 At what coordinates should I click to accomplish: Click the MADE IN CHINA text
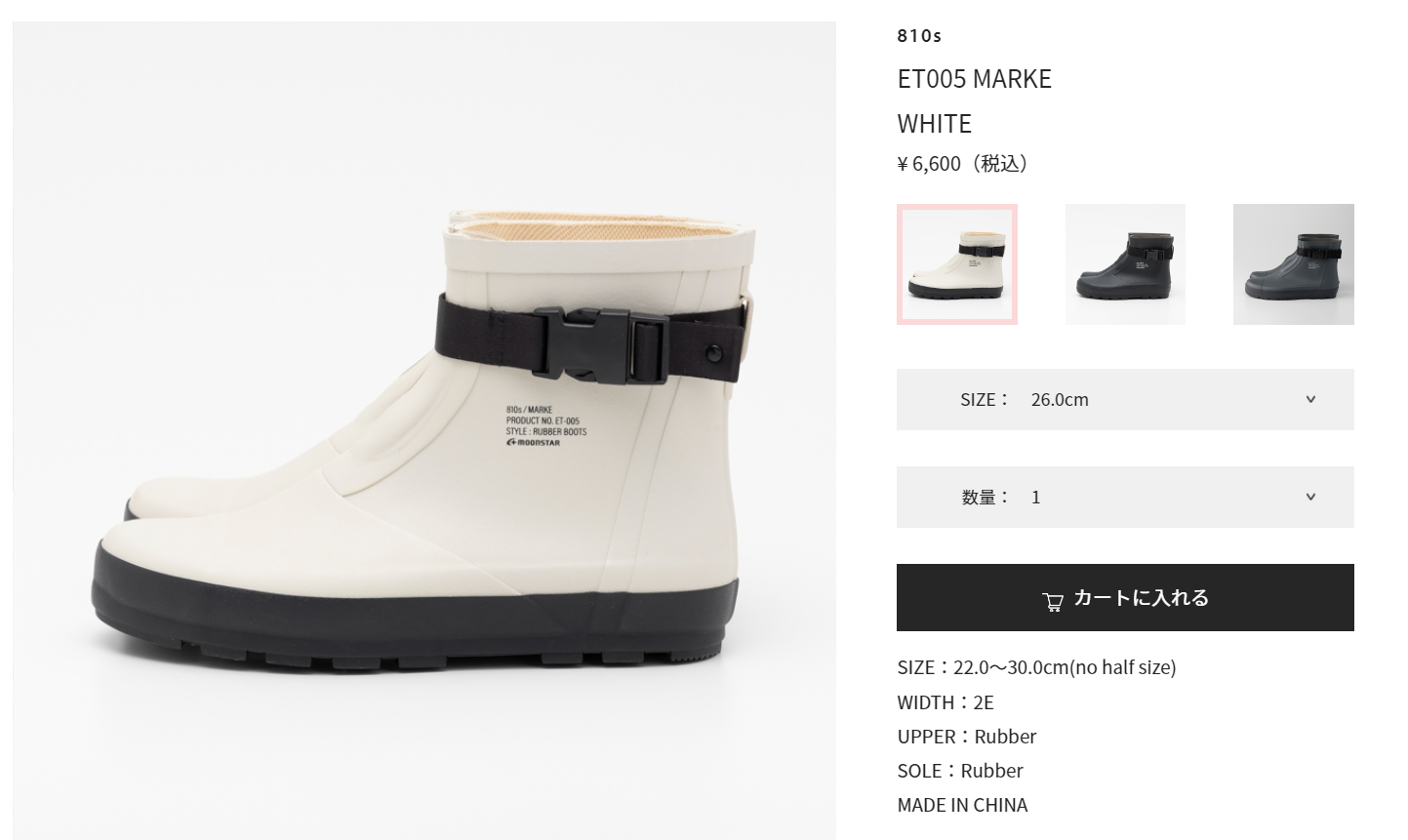click(x=962, y=805)
